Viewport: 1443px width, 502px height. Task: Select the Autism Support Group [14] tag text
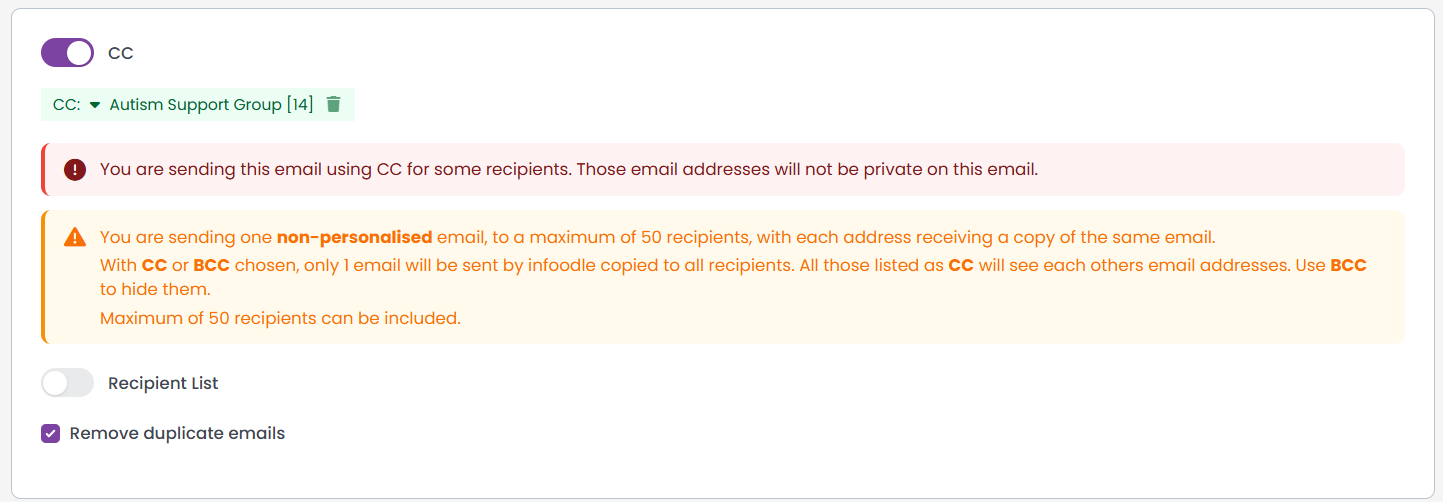(211, 105)
